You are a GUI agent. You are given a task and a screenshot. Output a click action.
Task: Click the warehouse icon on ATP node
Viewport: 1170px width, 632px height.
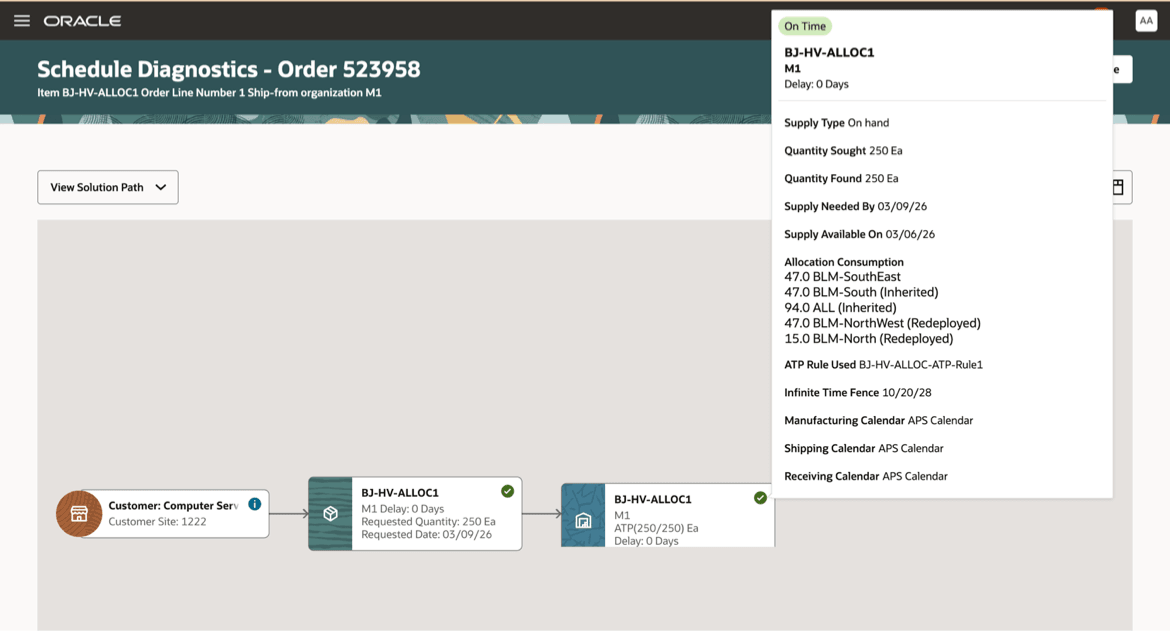pyautogui.click(x=584, y=520)
